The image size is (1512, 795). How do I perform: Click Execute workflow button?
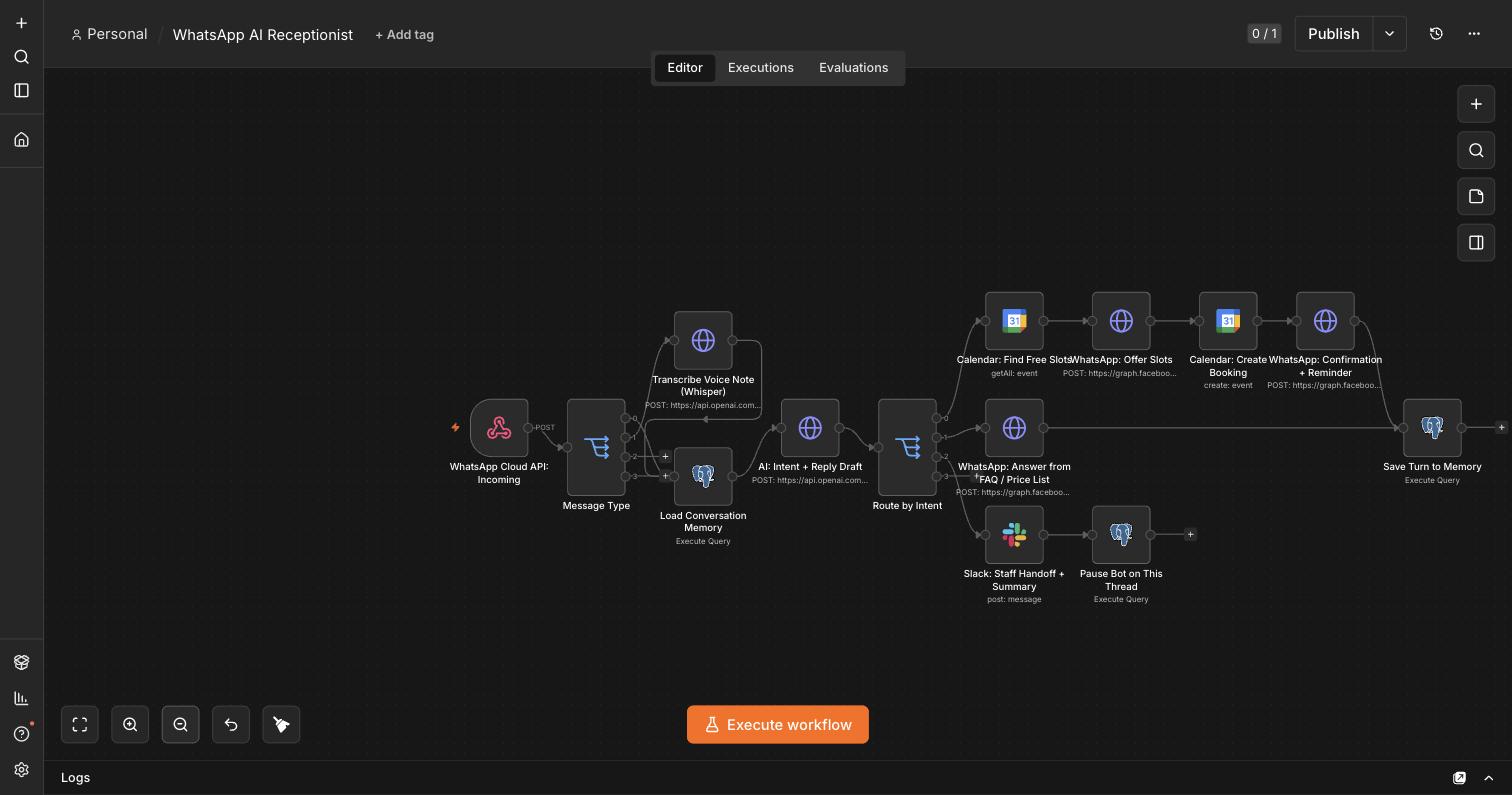click(778, 725)
